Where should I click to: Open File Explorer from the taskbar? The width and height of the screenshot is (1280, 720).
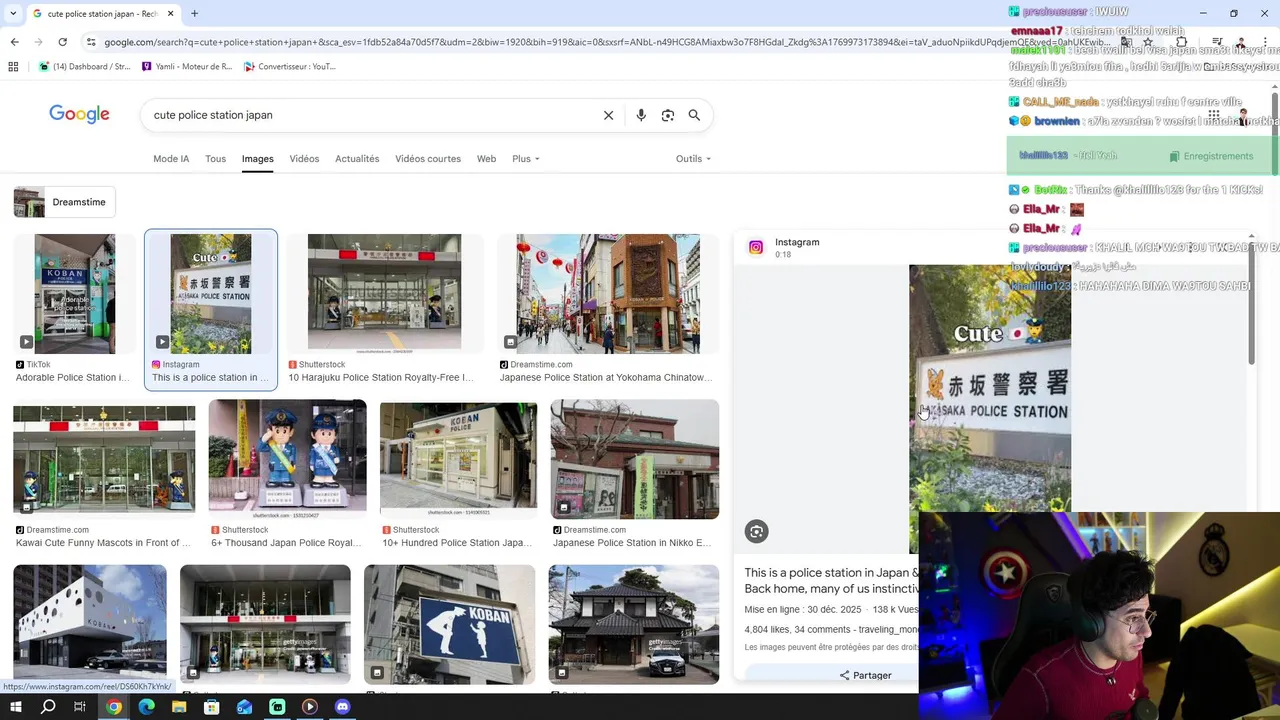point(179,707)
